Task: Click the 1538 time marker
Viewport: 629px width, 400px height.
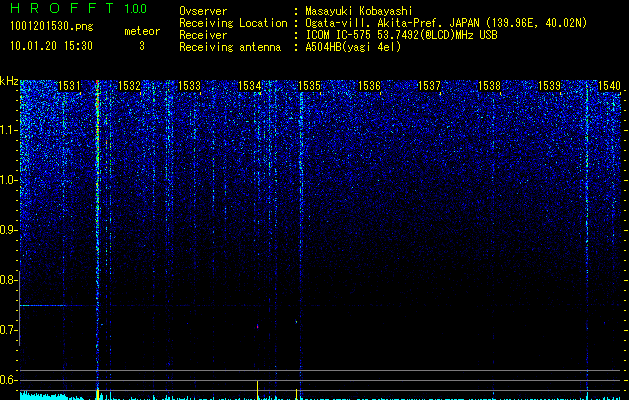Action: pyautogui.click(x=489, y=85)
